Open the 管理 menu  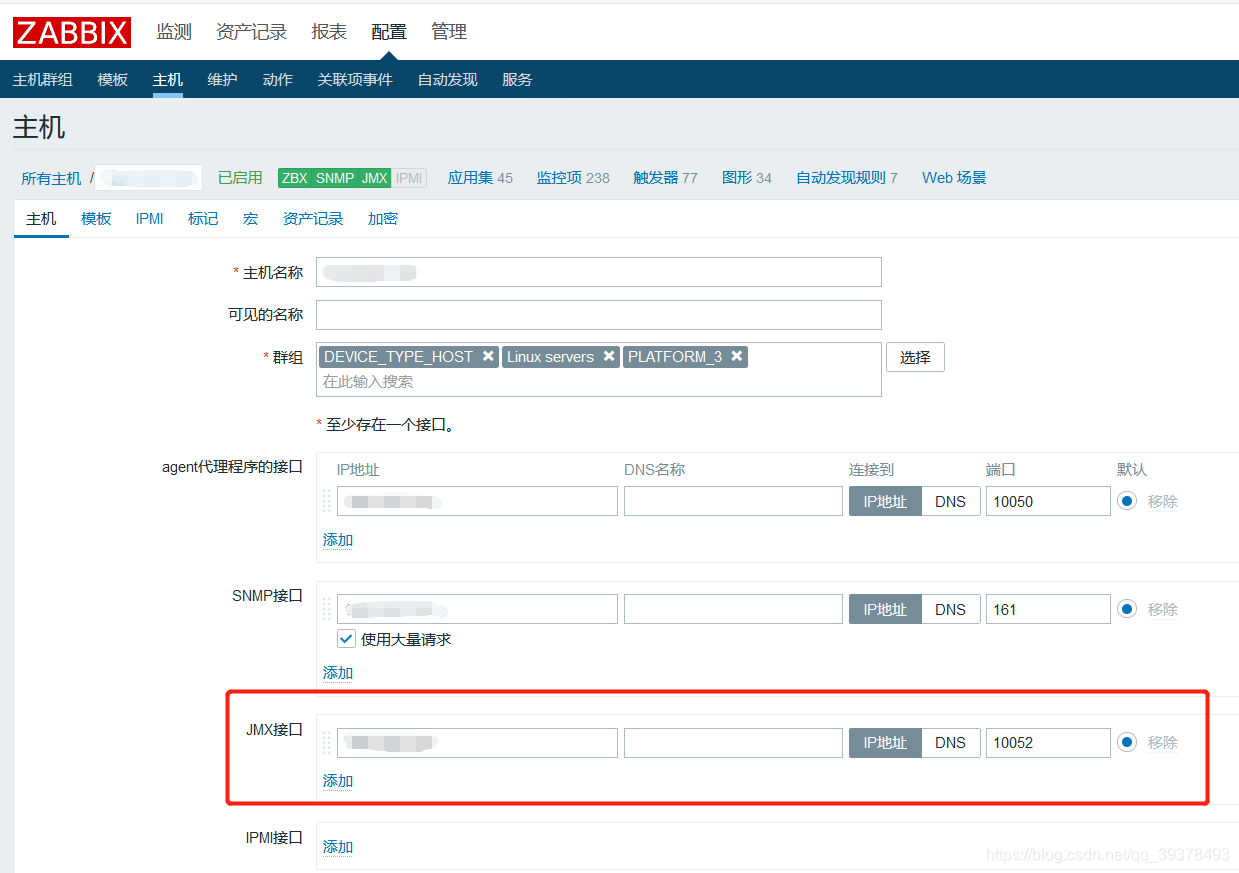449,31
